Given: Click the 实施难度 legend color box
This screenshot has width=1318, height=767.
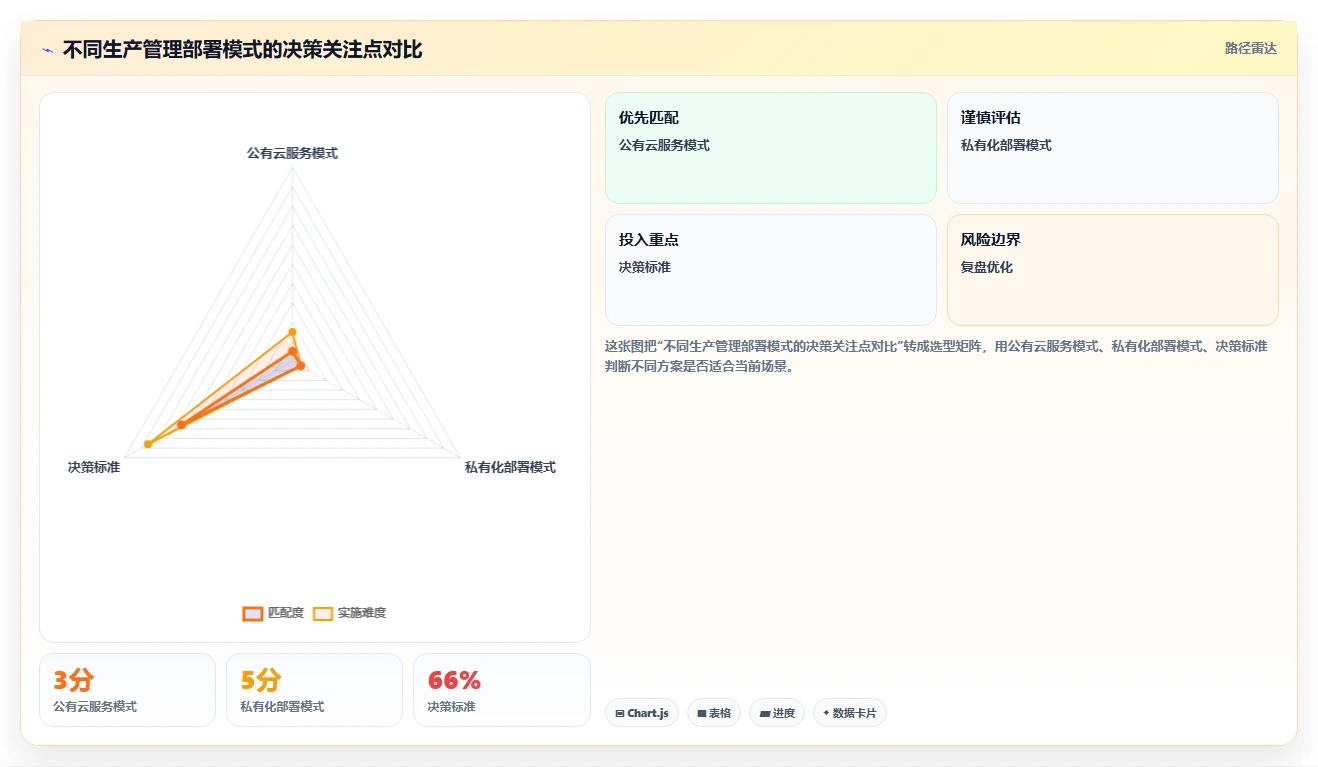Looking at the screenshot, I should (323, 613).
